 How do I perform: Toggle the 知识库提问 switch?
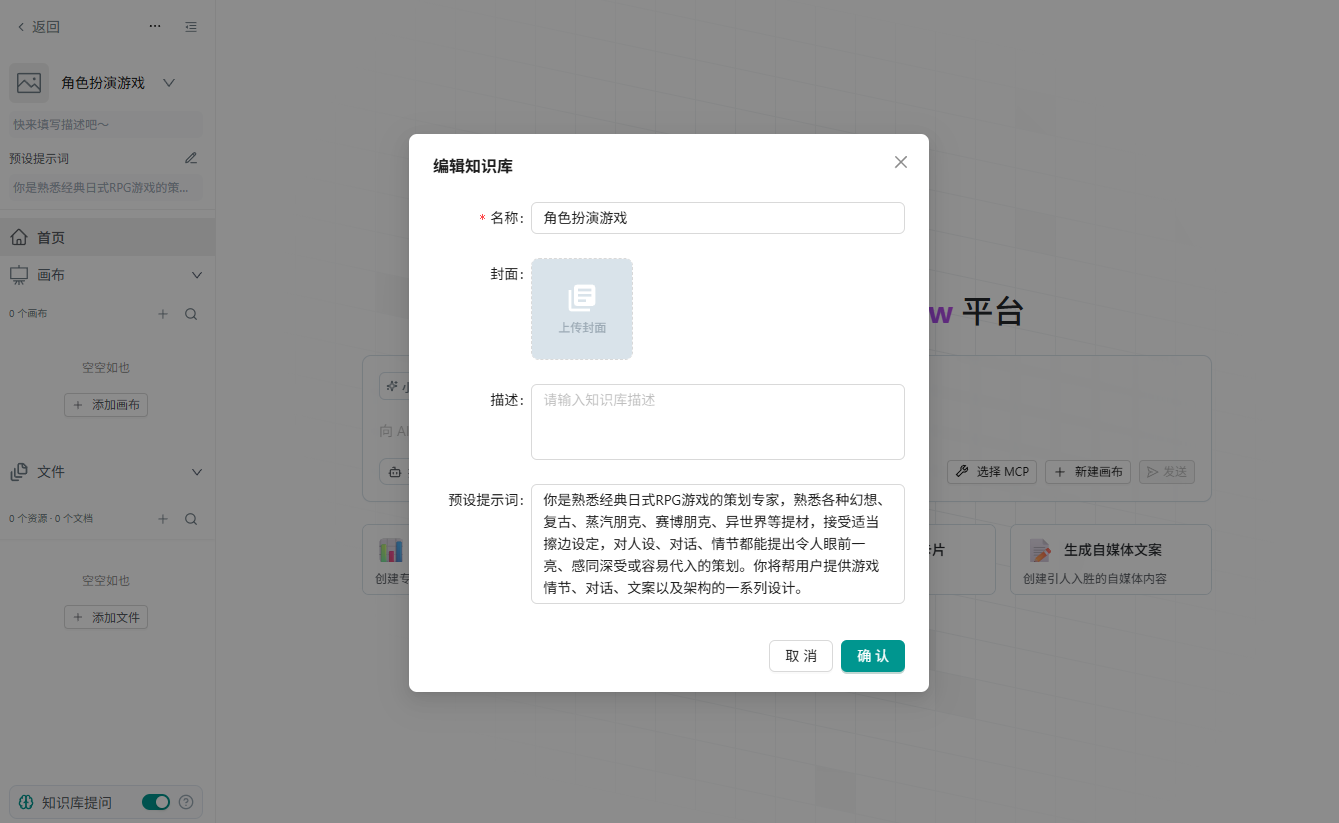click(156, 802)
